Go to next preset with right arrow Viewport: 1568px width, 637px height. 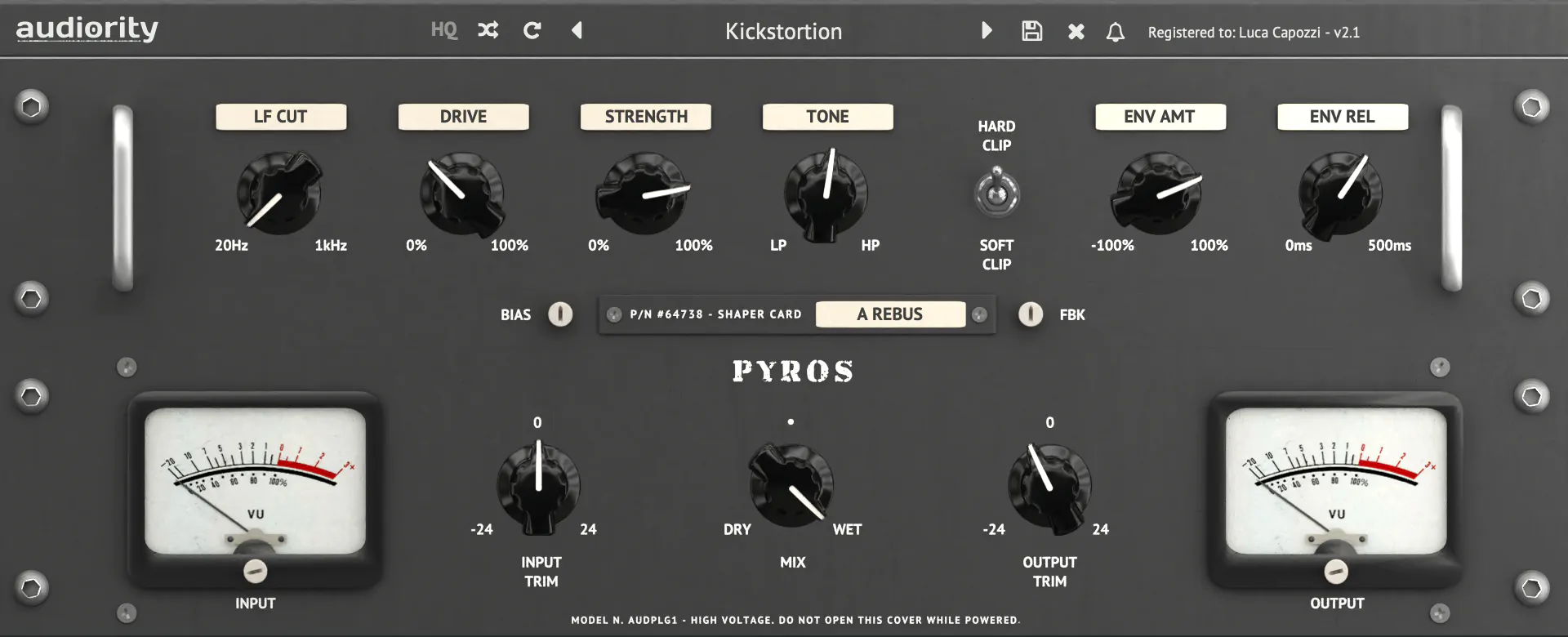click(x=987, y=30)
